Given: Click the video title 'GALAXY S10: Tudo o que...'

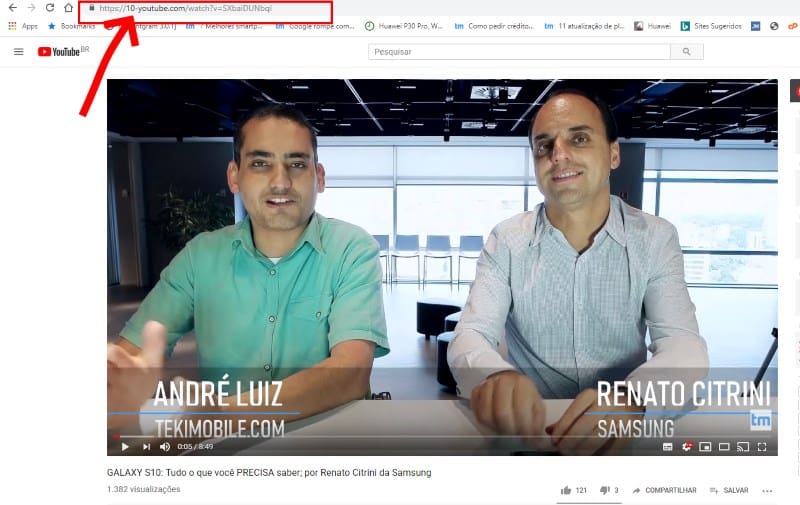Looking at the screenshot, I should [x=269, y=473].
